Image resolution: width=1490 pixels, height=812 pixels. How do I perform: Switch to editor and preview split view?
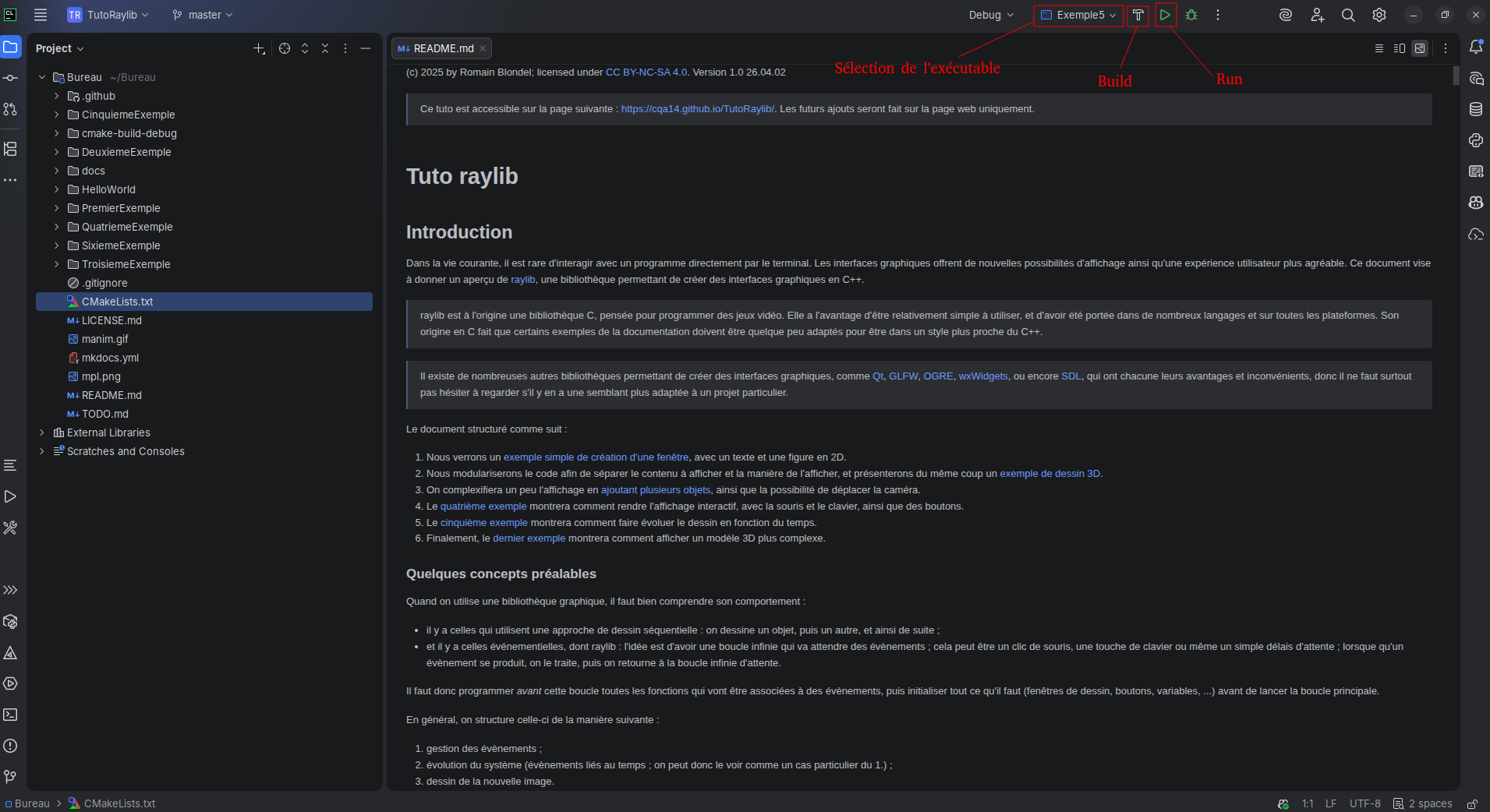tap(1400, 48)
